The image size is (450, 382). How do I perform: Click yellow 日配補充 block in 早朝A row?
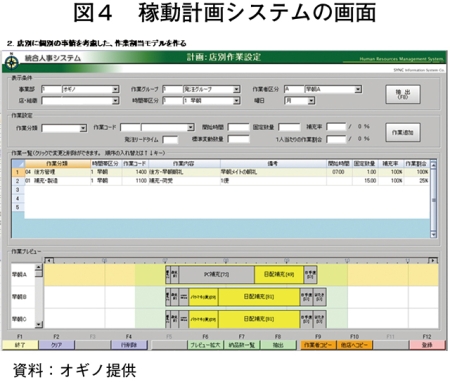279,275
